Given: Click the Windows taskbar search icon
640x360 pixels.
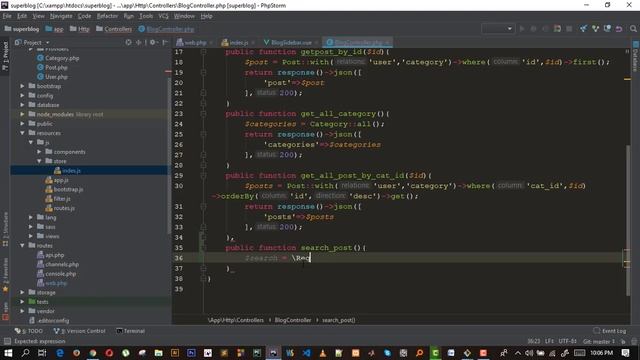Looking at the screenshot, I should 25,353.
